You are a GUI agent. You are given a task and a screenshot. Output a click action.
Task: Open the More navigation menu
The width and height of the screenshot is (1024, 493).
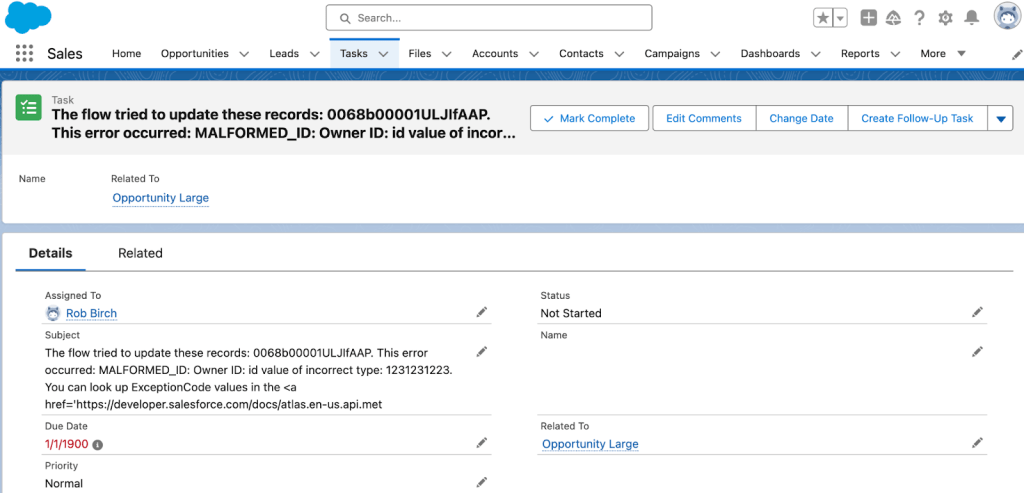pos(942,54)
